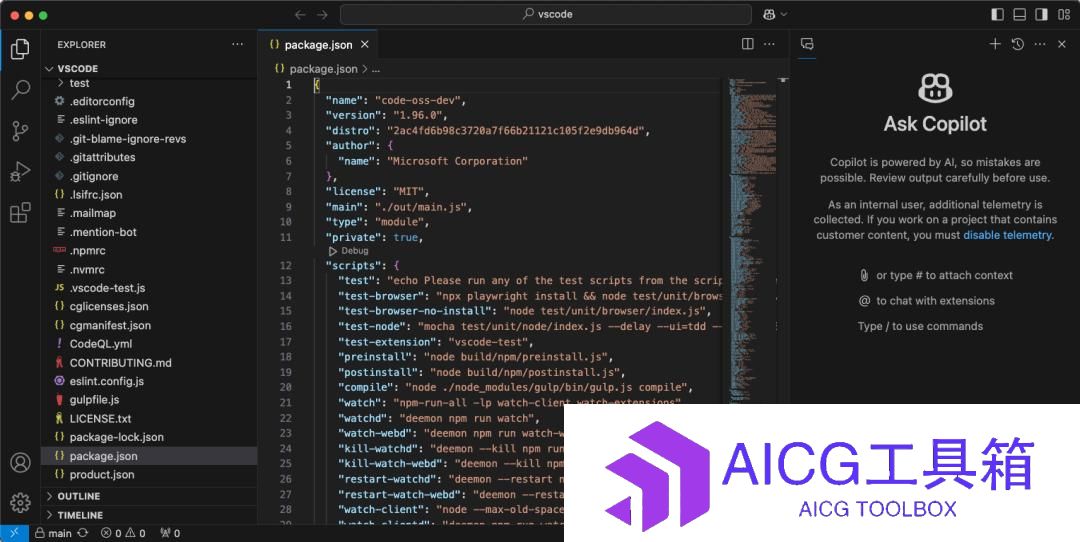The image size is (1080, 542).
Task: Open .eslint-ignore file
Action: [149, 120]
